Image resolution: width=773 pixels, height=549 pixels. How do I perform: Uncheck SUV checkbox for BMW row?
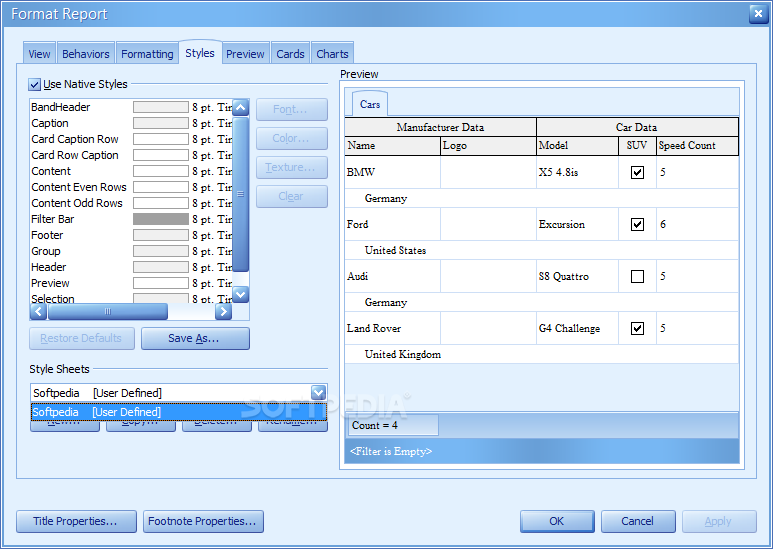(637, 172)
